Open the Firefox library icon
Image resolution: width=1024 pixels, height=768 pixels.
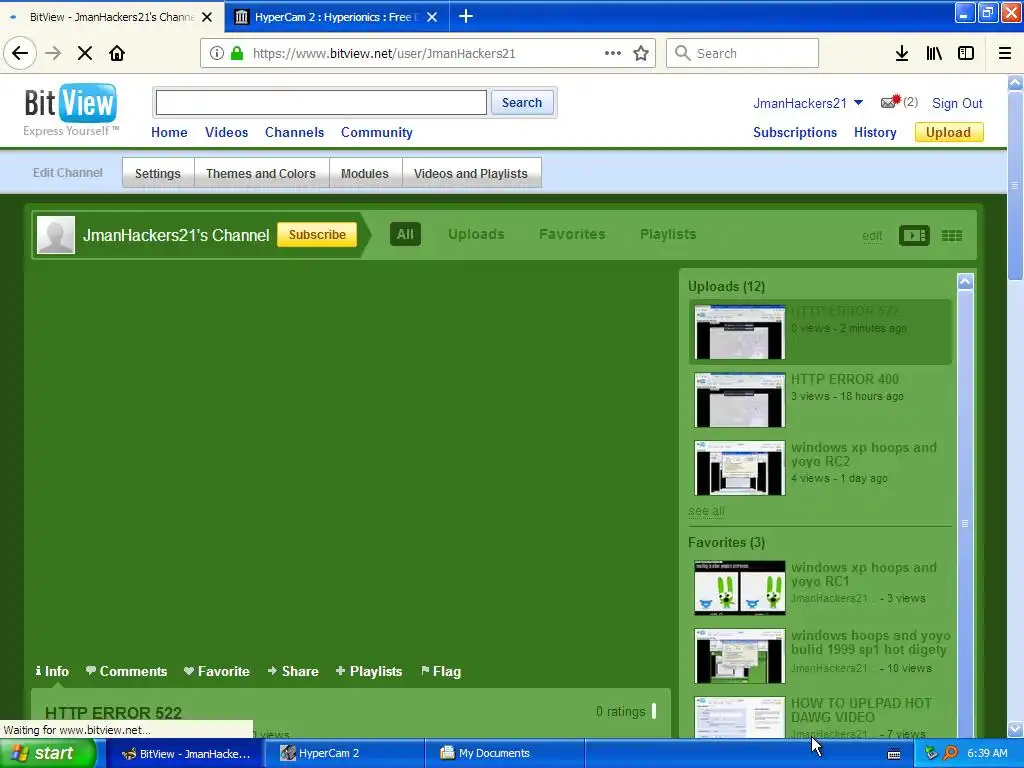click(934, 53)
